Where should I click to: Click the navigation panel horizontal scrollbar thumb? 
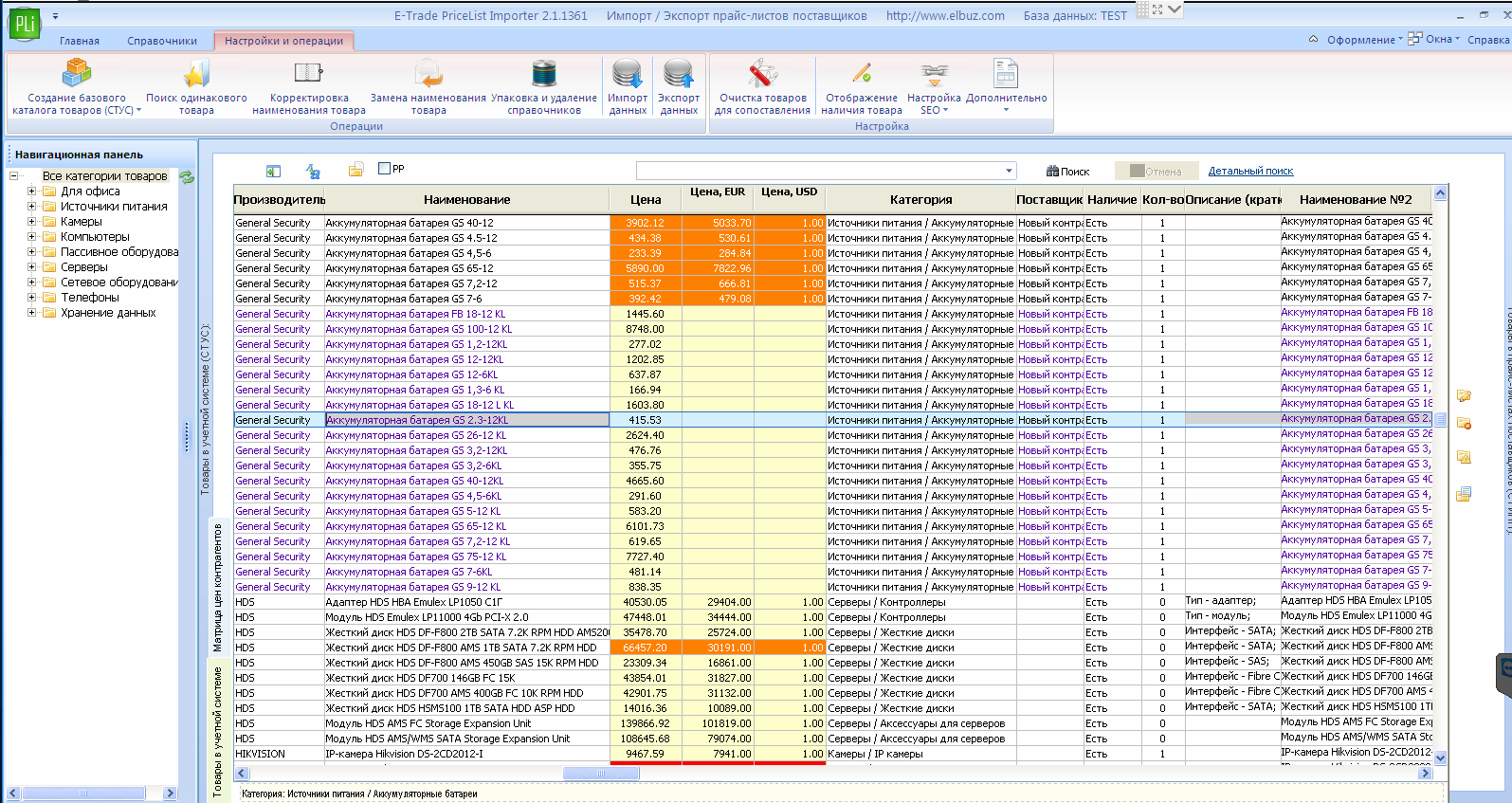(x=82, y=793)
